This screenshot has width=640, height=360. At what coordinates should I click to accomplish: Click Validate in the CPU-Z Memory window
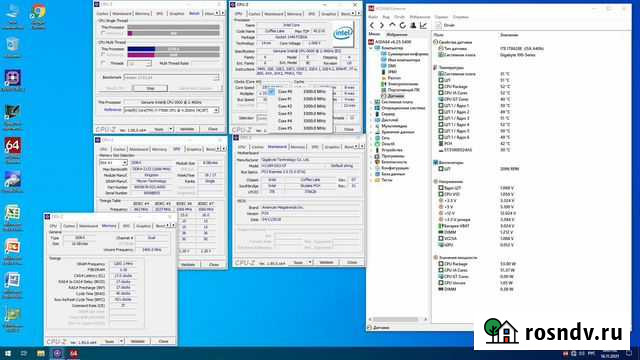138,341
